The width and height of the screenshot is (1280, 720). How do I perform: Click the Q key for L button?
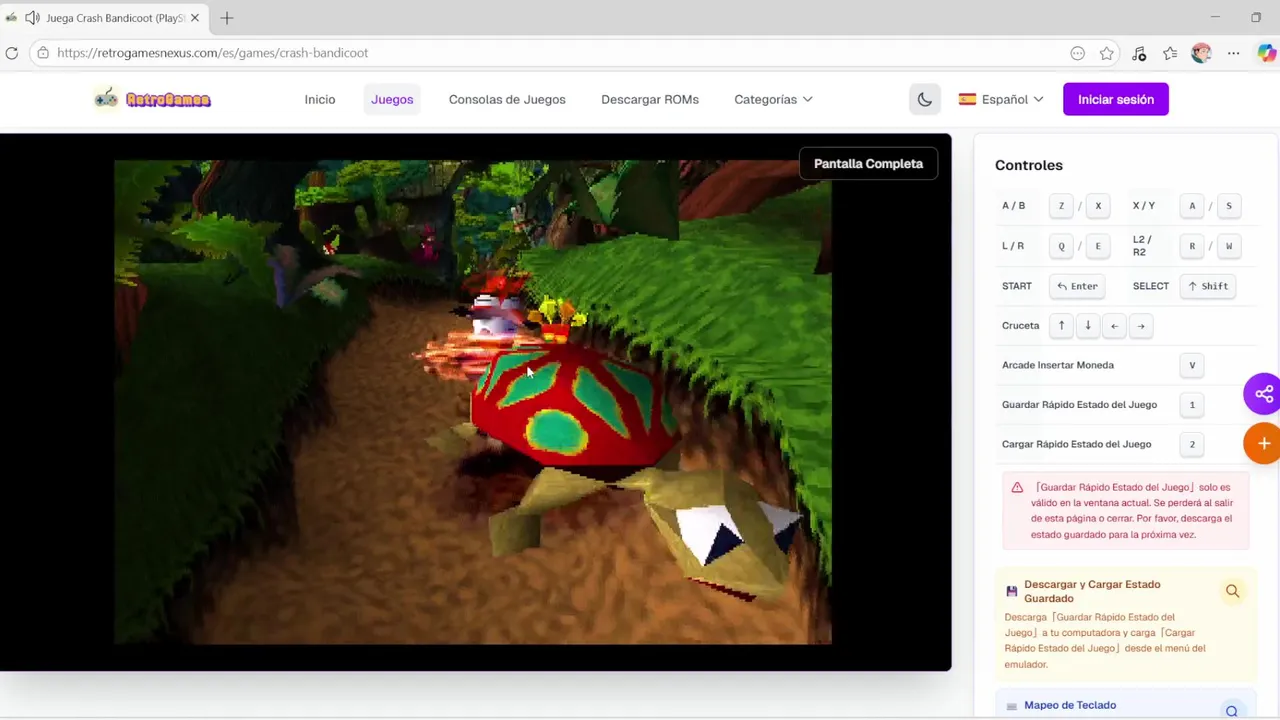coord(1061,246)
